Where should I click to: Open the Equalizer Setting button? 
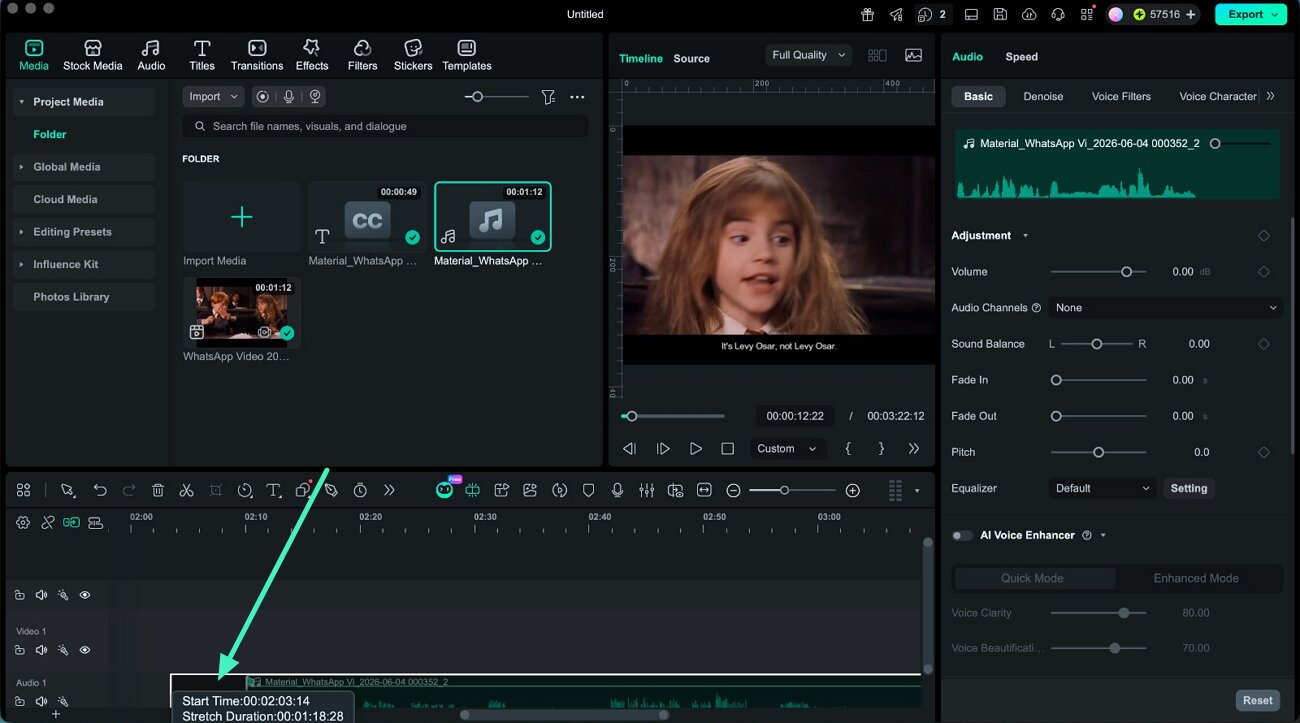point(1188,488)
